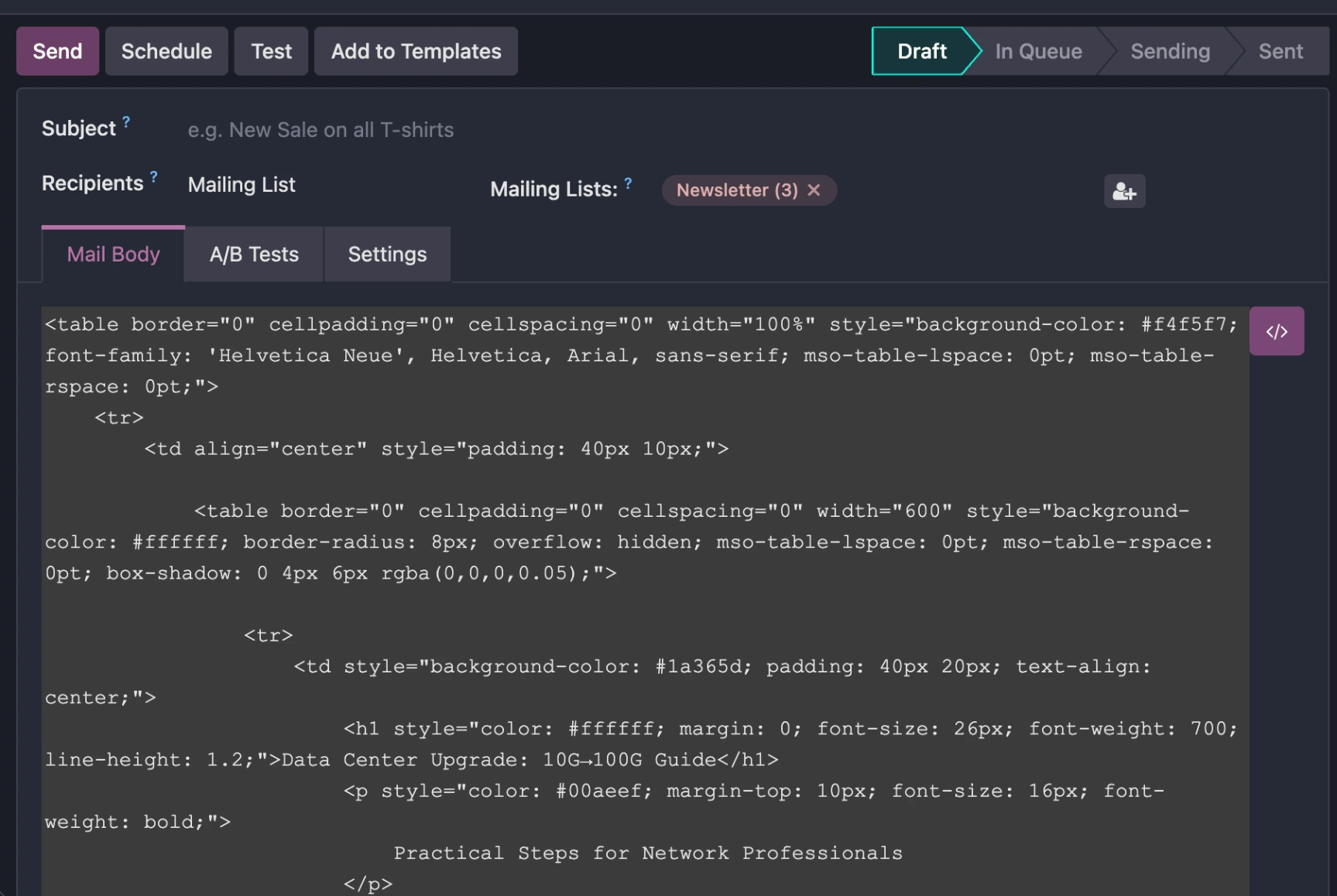1337x896 pixels.
Task: Click the In Queue status stage
Action: 1038,51
